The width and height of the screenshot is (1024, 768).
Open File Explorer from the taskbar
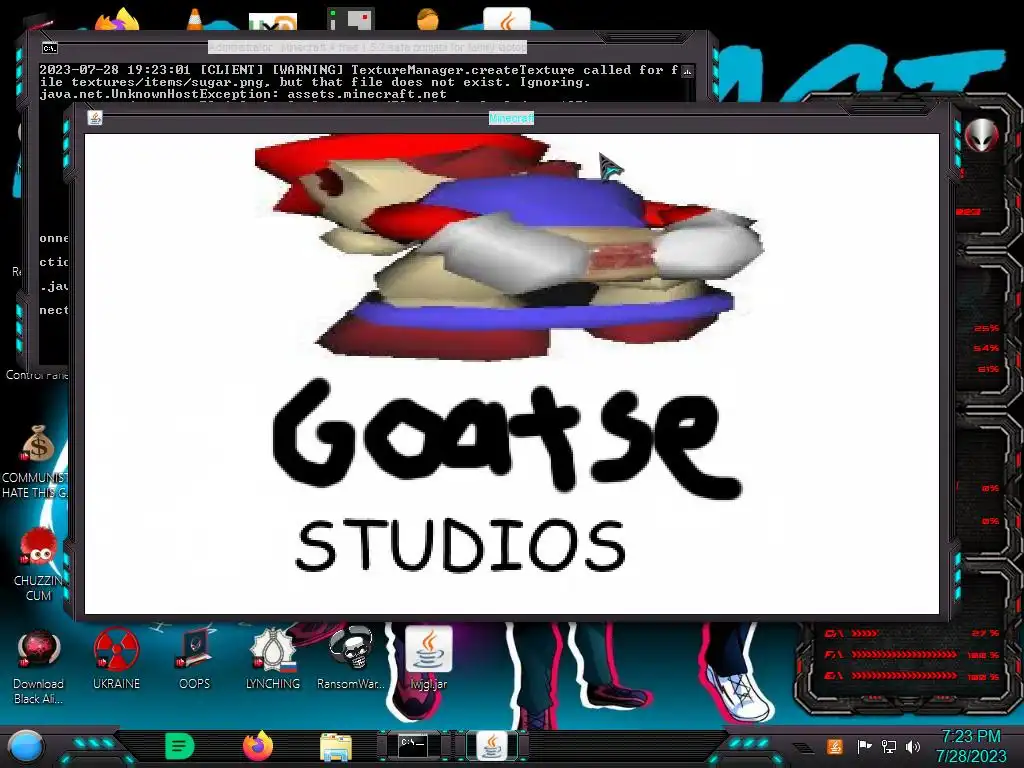coord(336,747)
